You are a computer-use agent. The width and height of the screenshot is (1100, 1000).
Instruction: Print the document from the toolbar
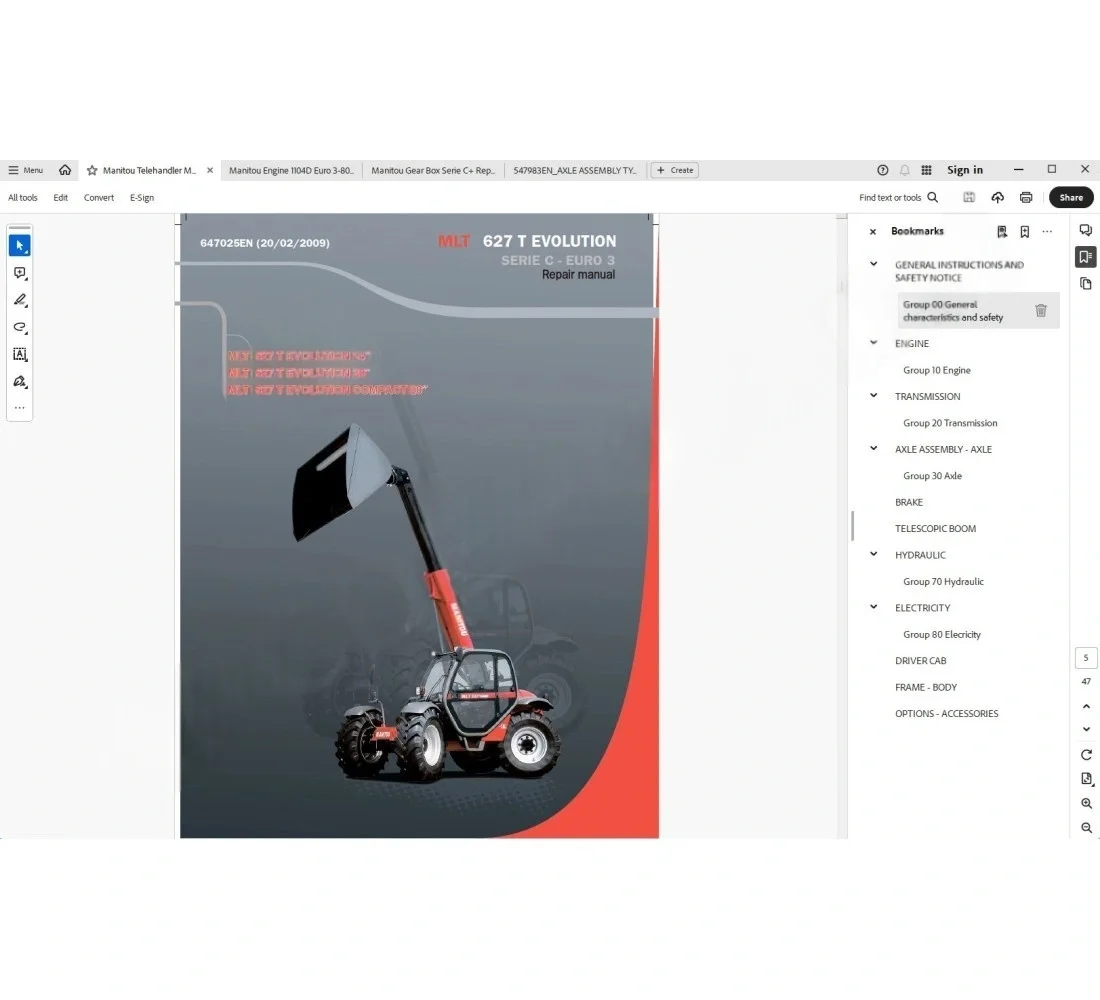(1026, 197)
